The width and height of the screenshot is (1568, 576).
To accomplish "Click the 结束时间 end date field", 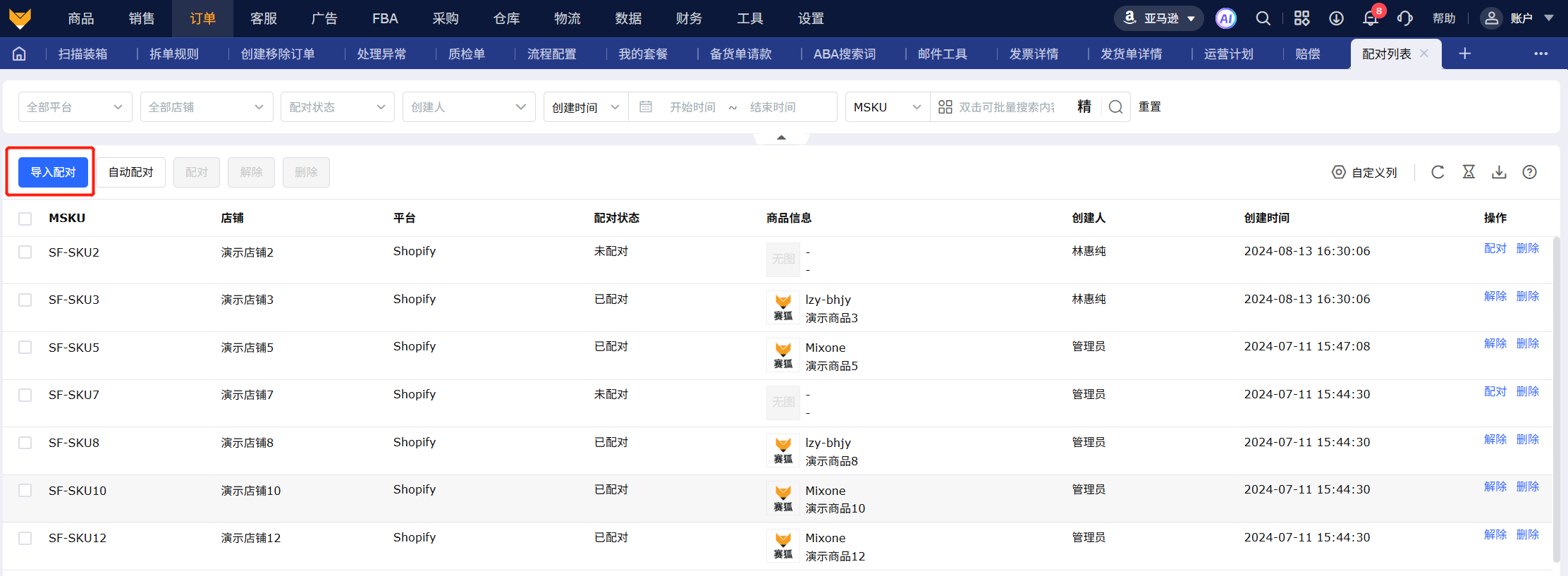I will tap(773, 106).
